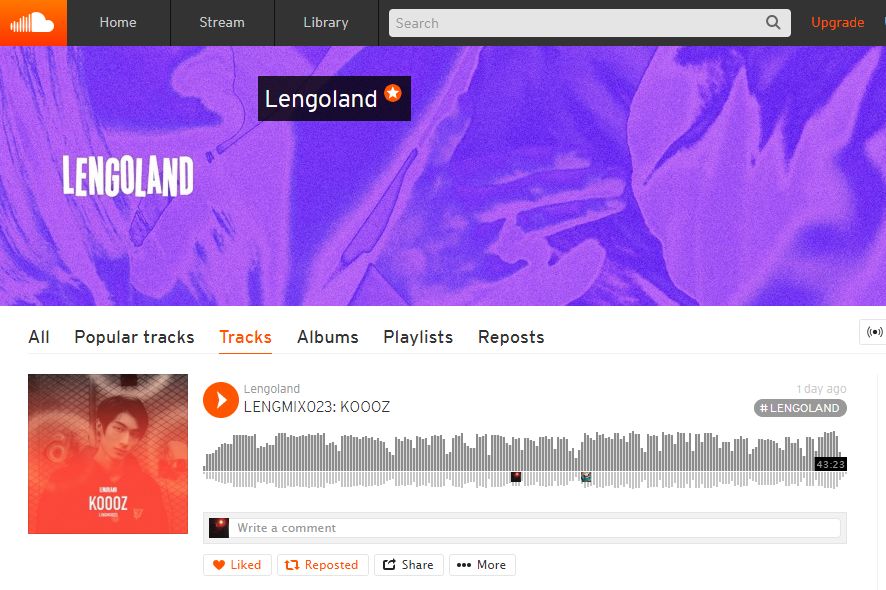Click the Upgrade link
Screen dimensions: 886x590
[837, 23]
